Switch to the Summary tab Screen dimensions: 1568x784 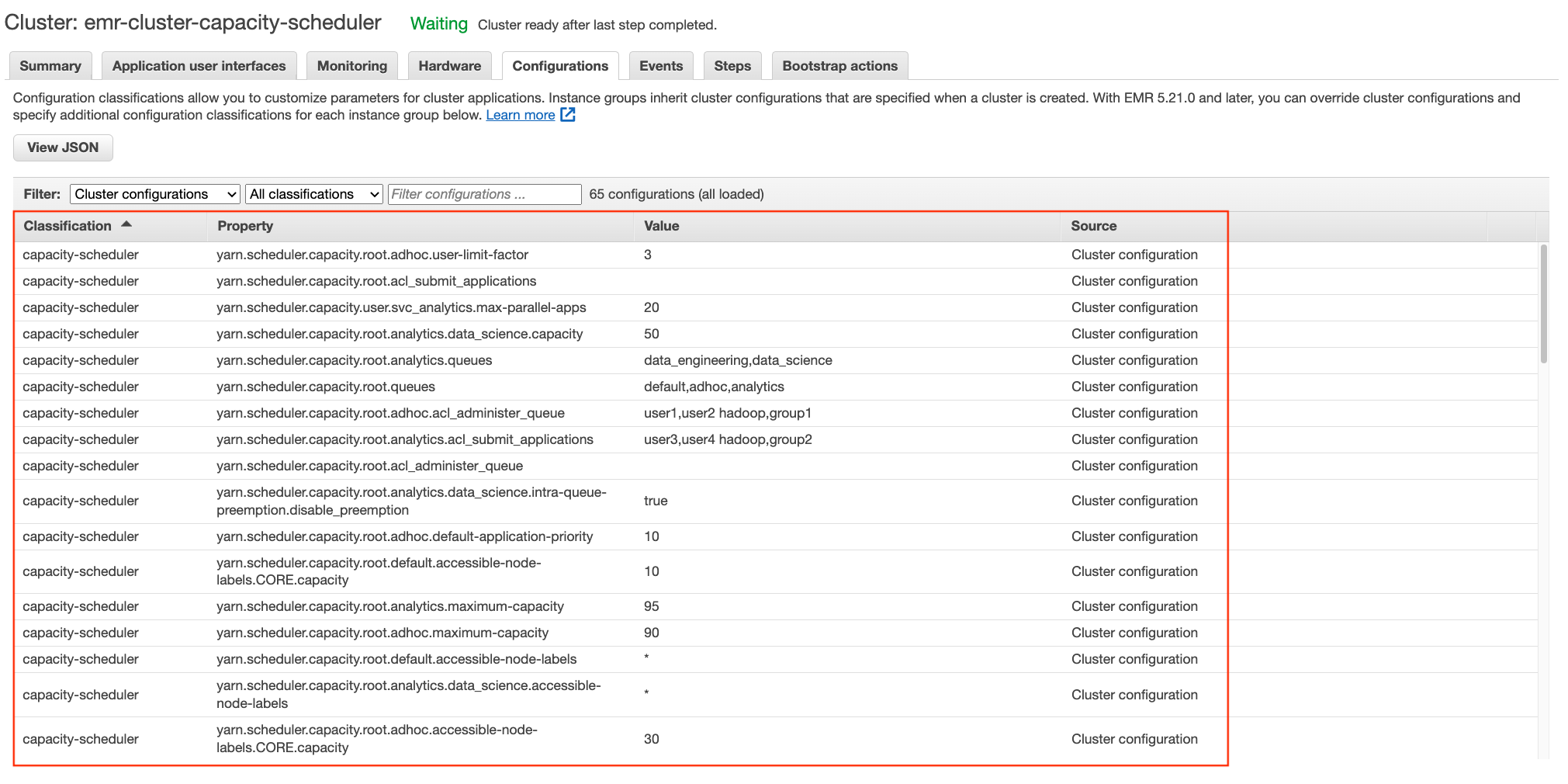[50, 65]
